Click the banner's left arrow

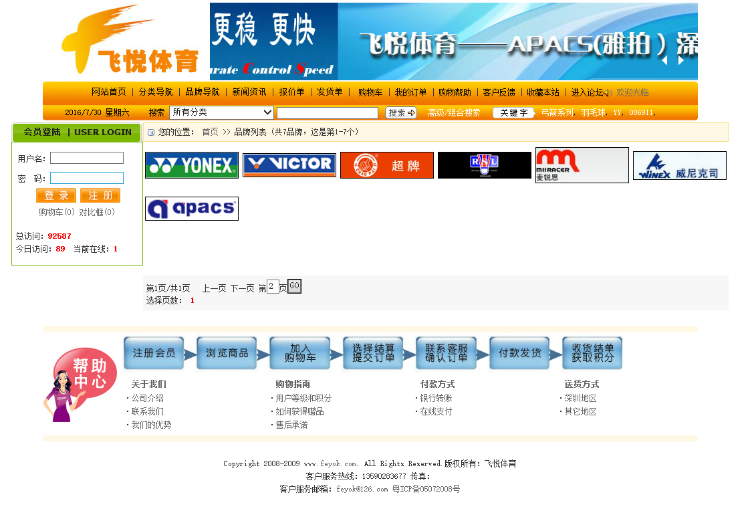pyautogui.click(x=664, y=61)
